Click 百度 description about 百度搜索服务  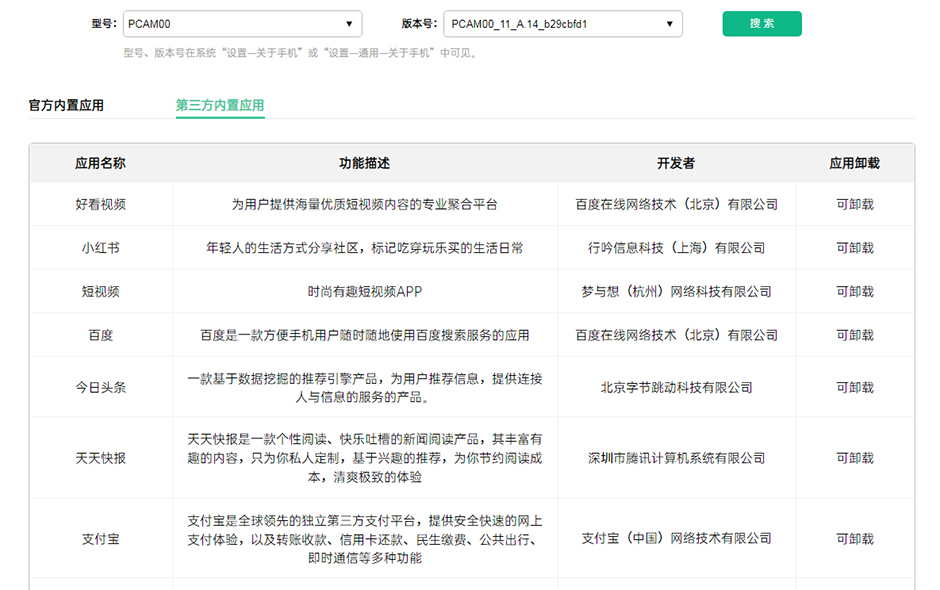tap(364, 335)
